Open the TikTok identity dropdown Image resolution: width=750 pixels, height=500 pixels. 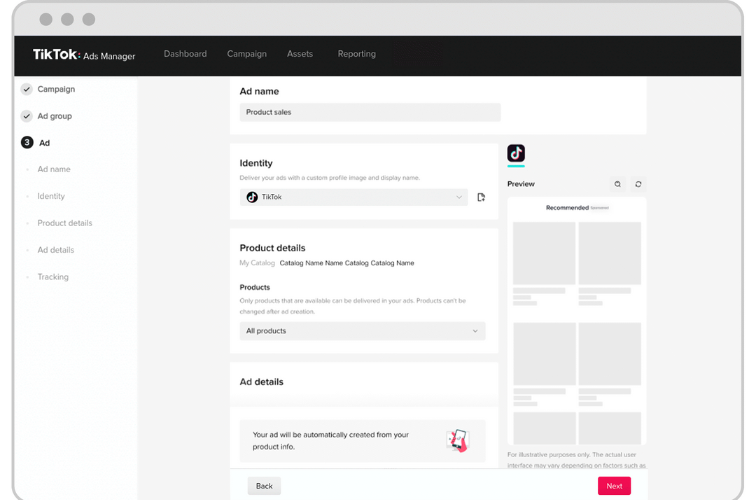pos(354,197)
